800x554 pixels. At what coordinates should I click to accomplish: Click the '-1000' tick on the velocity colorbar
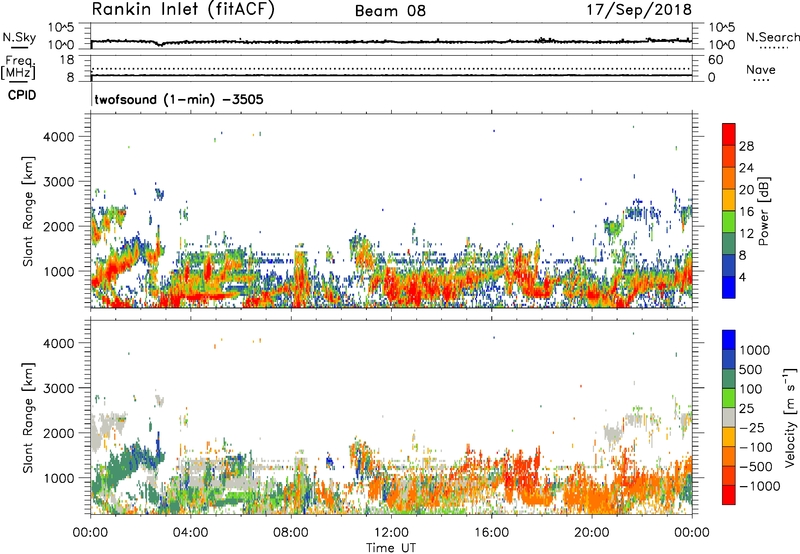pos(760,486)
